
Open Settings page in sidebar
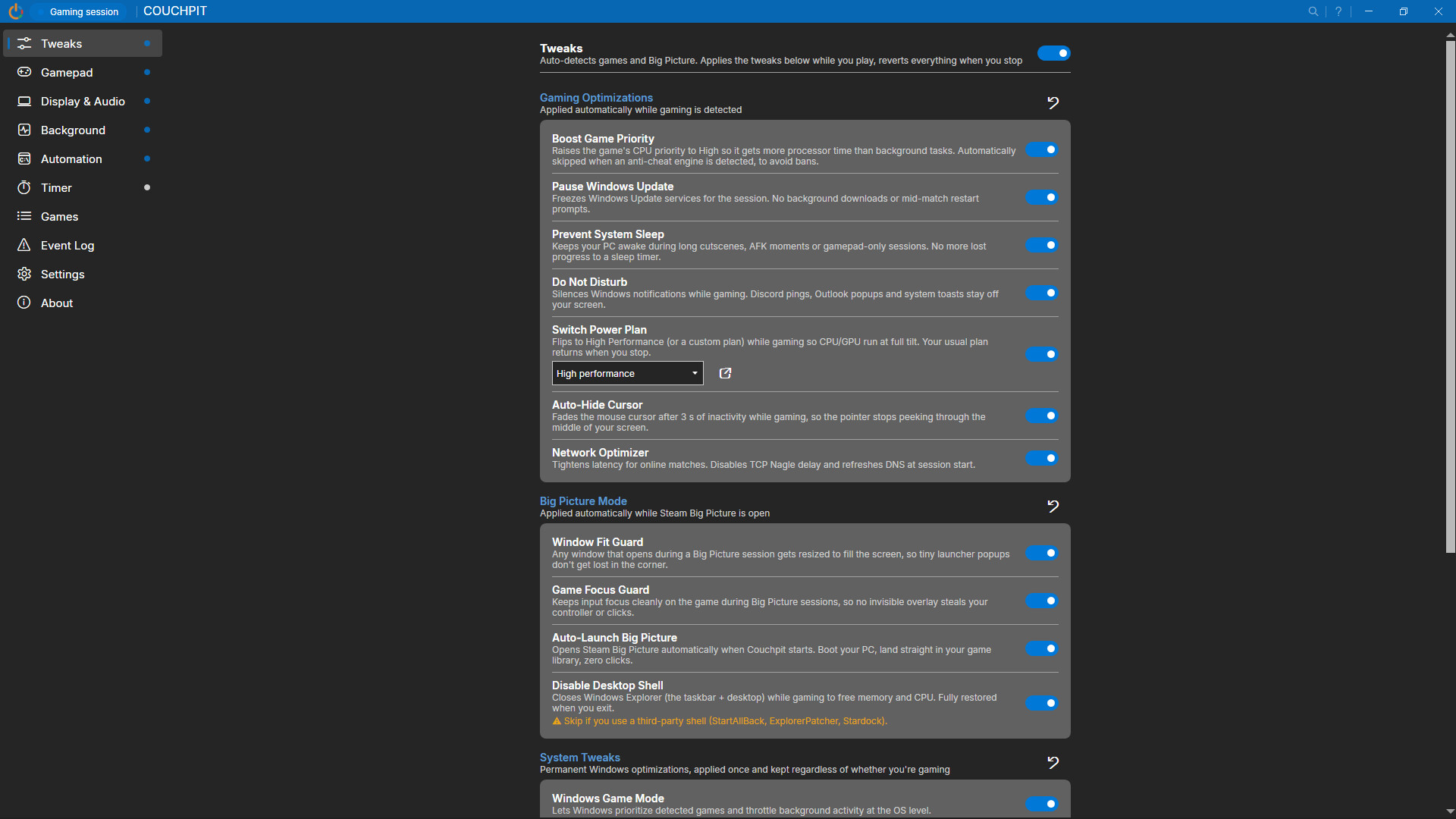83,274
